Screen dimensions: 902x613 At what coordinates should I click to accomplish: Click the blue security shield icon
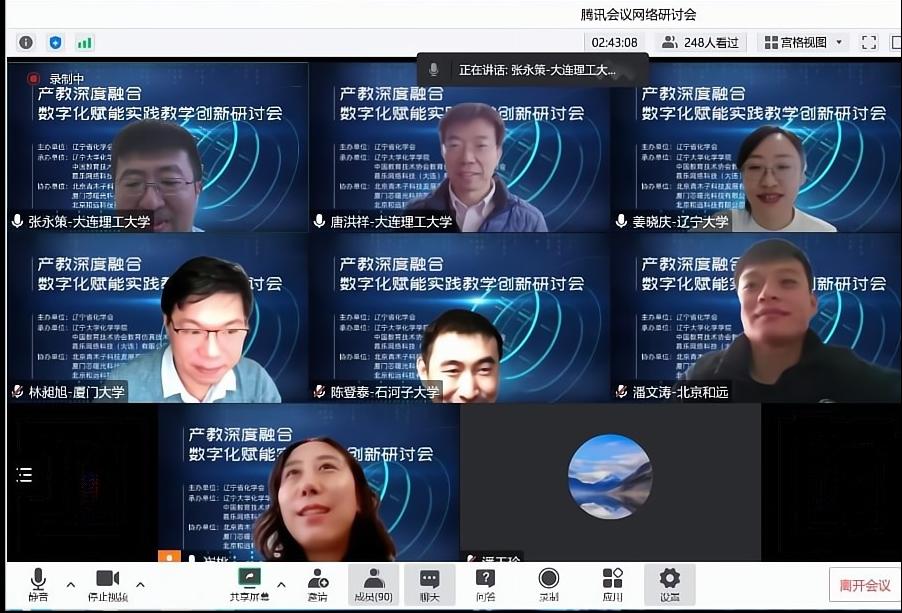(55, 42)
